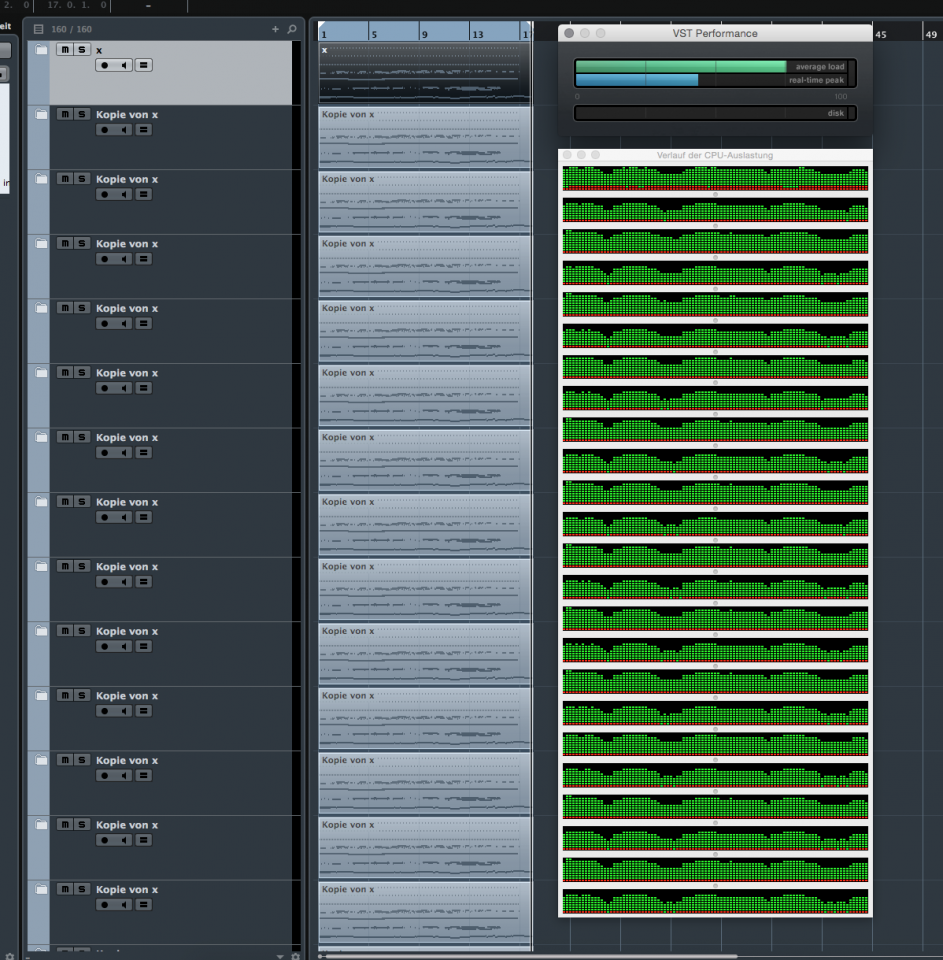Open track visibility list icon beside 160 / 160
This screenshot has width=943, height=960.
tap(38, 29)
